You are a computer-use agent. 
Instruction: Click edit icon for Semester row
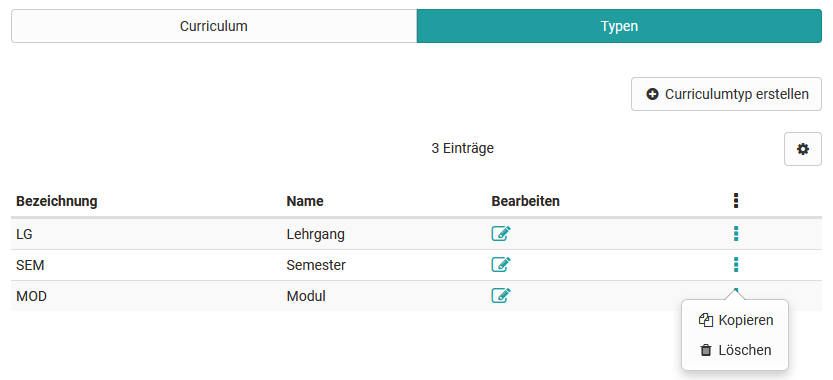coord(501,265)
